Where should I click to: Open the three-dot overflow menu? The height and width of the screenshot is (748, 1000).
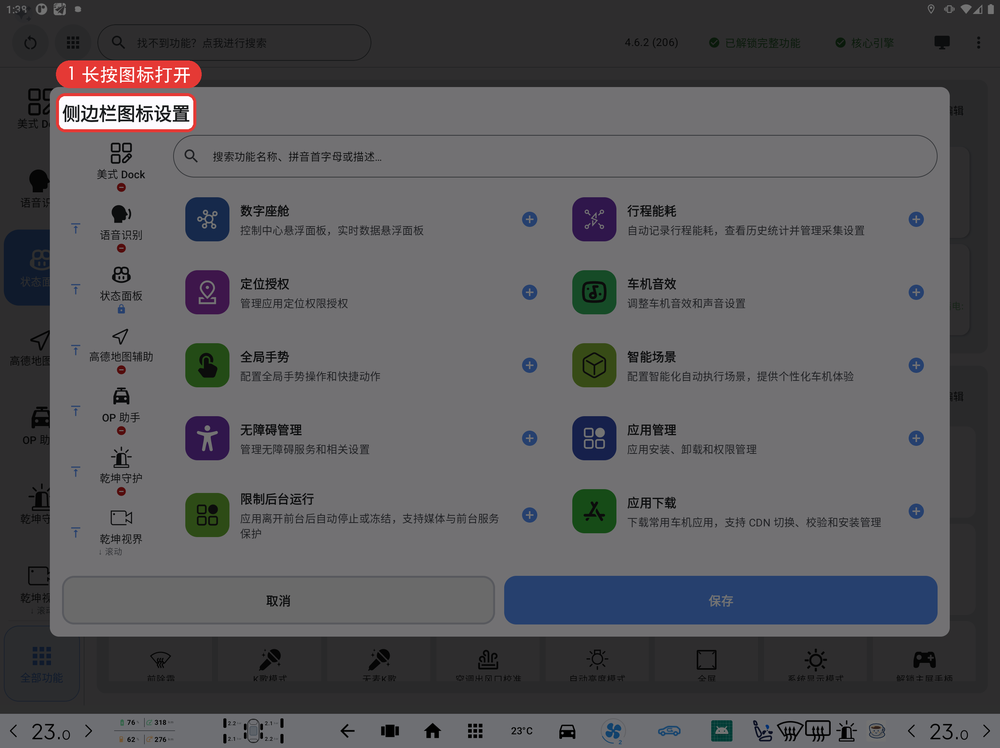(978, 43)
